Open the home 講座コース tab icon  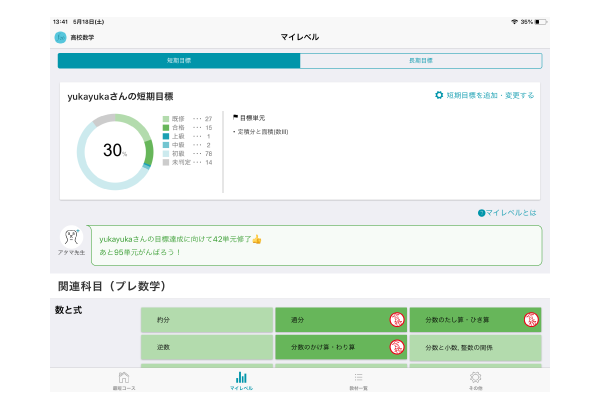[123, 378]
